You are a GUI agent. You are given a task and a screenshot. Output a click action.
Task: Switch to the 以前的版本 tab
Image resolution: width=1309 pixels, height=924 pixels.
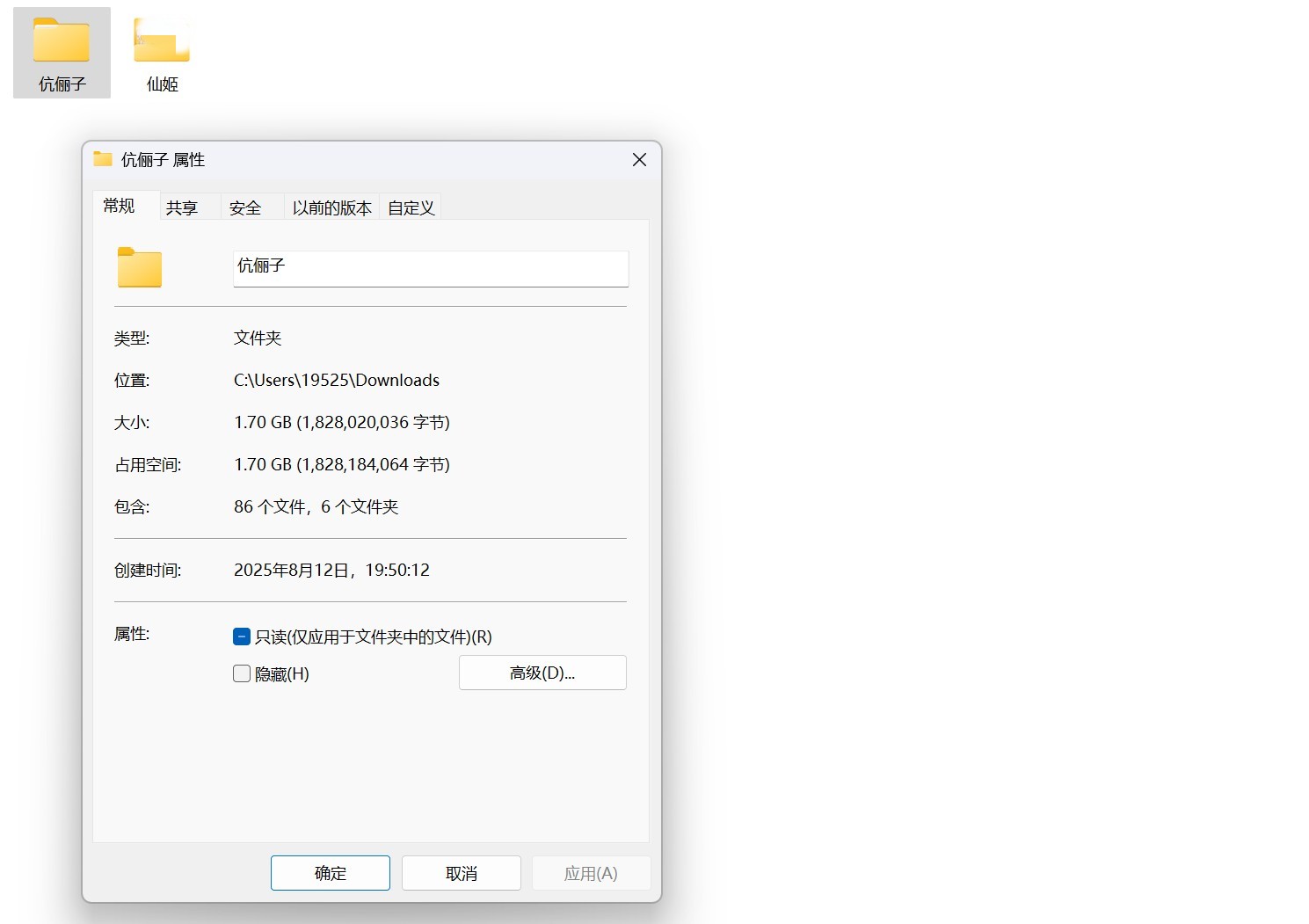(331, 207)
